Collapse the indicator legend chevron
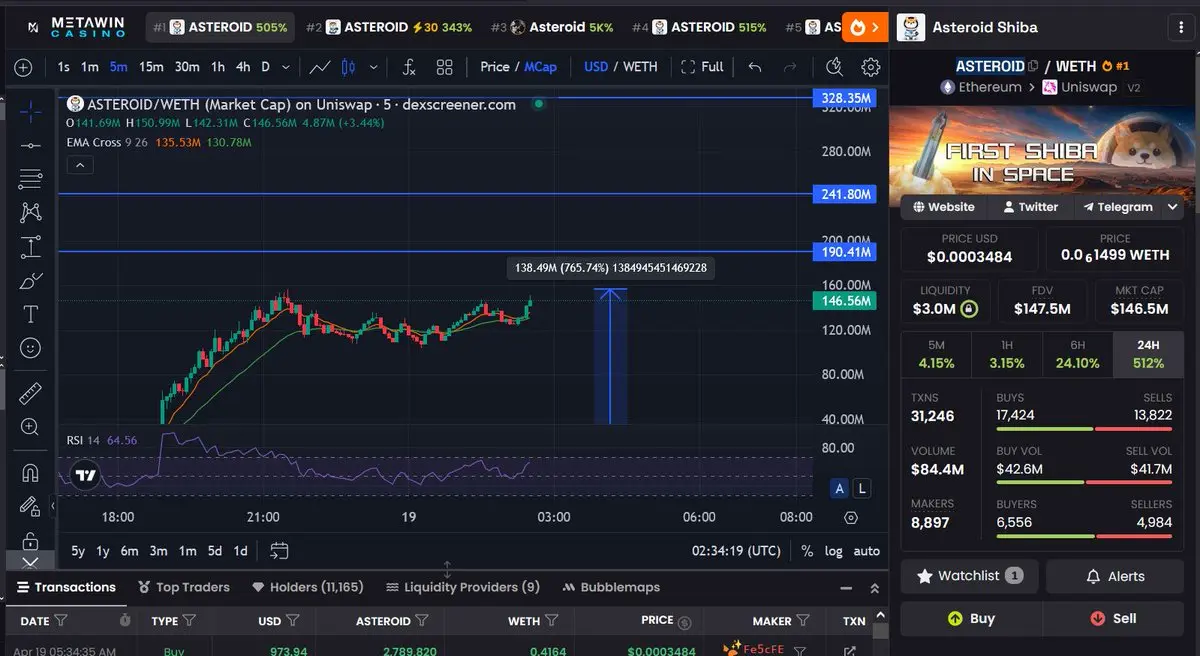This screenshot has width=1200, height=656. pyautogui.click(x=79, y=166)
